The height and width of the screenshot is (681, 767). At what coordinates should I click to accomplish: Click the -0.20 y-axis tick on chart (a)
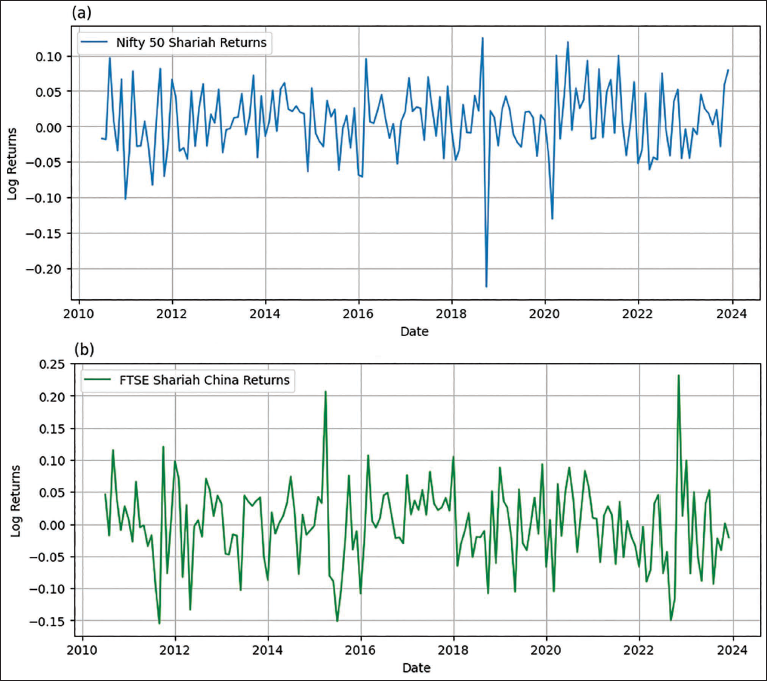[45, 269]
